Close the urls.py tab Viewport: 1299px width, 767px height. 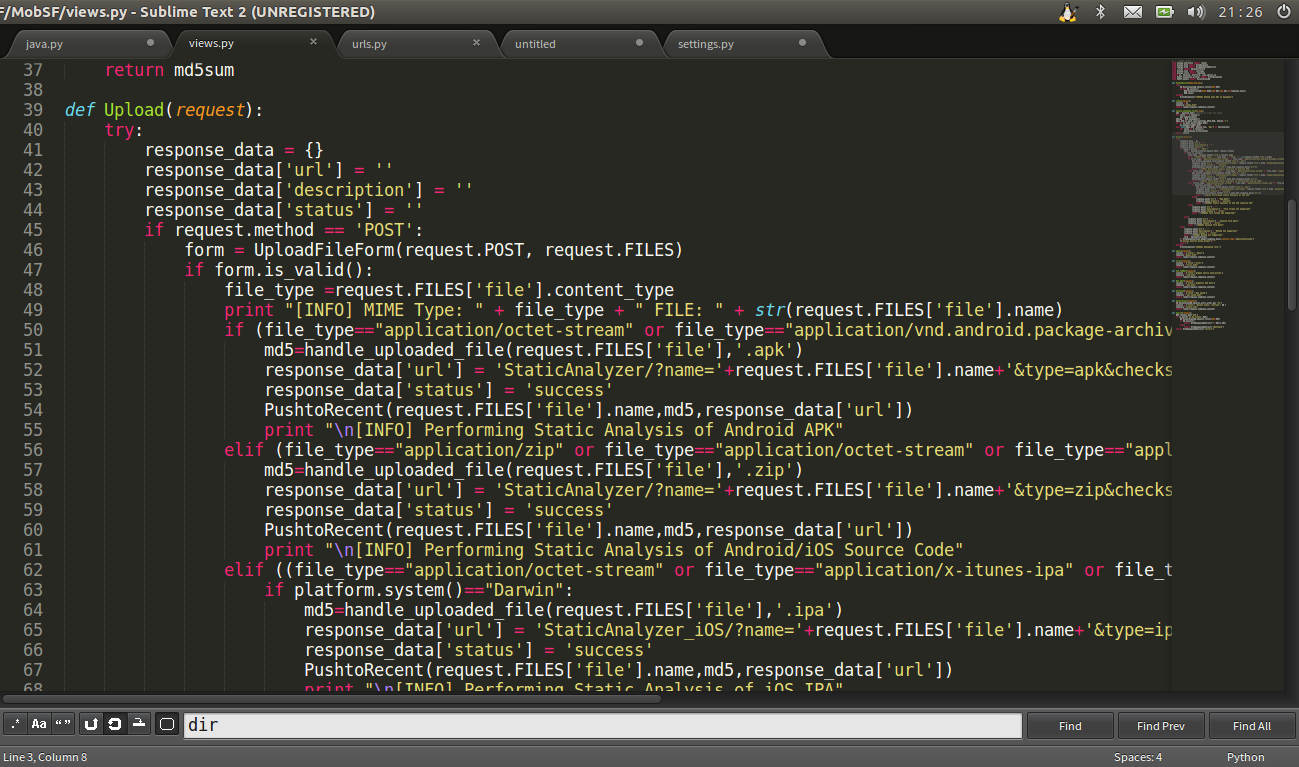pos(476,42)
